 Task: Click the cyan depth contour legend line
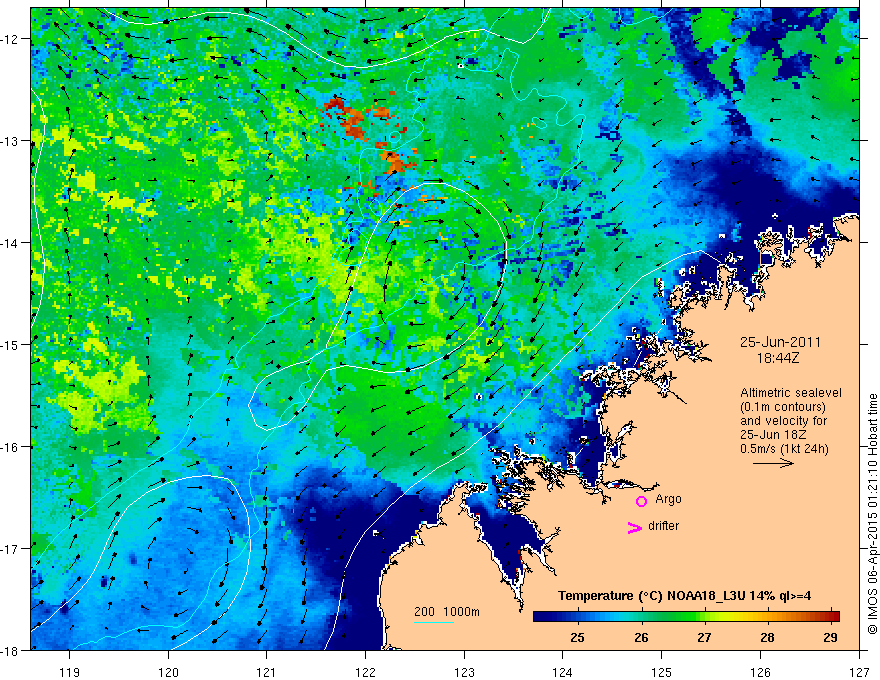pyautogui.click(x=434, y=622)
